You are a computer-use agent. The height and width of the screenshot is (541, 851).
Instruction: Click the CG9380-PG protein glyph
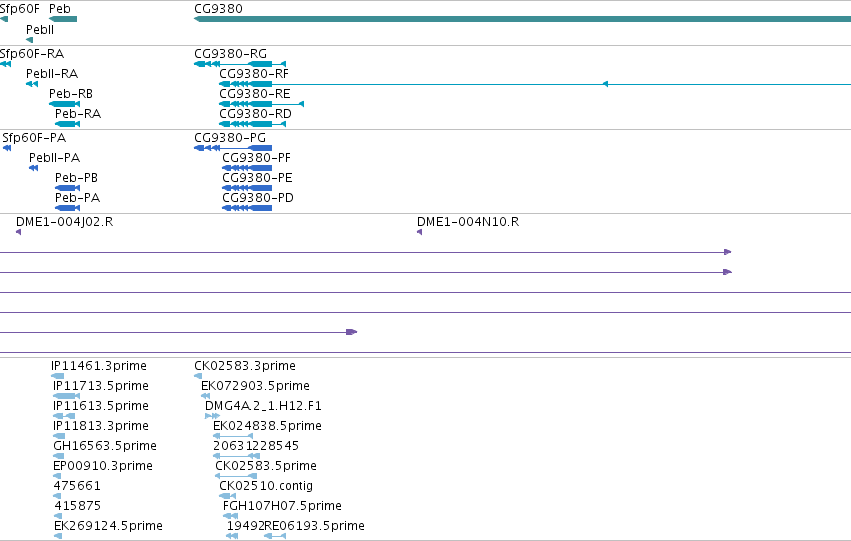click(233, 148)
